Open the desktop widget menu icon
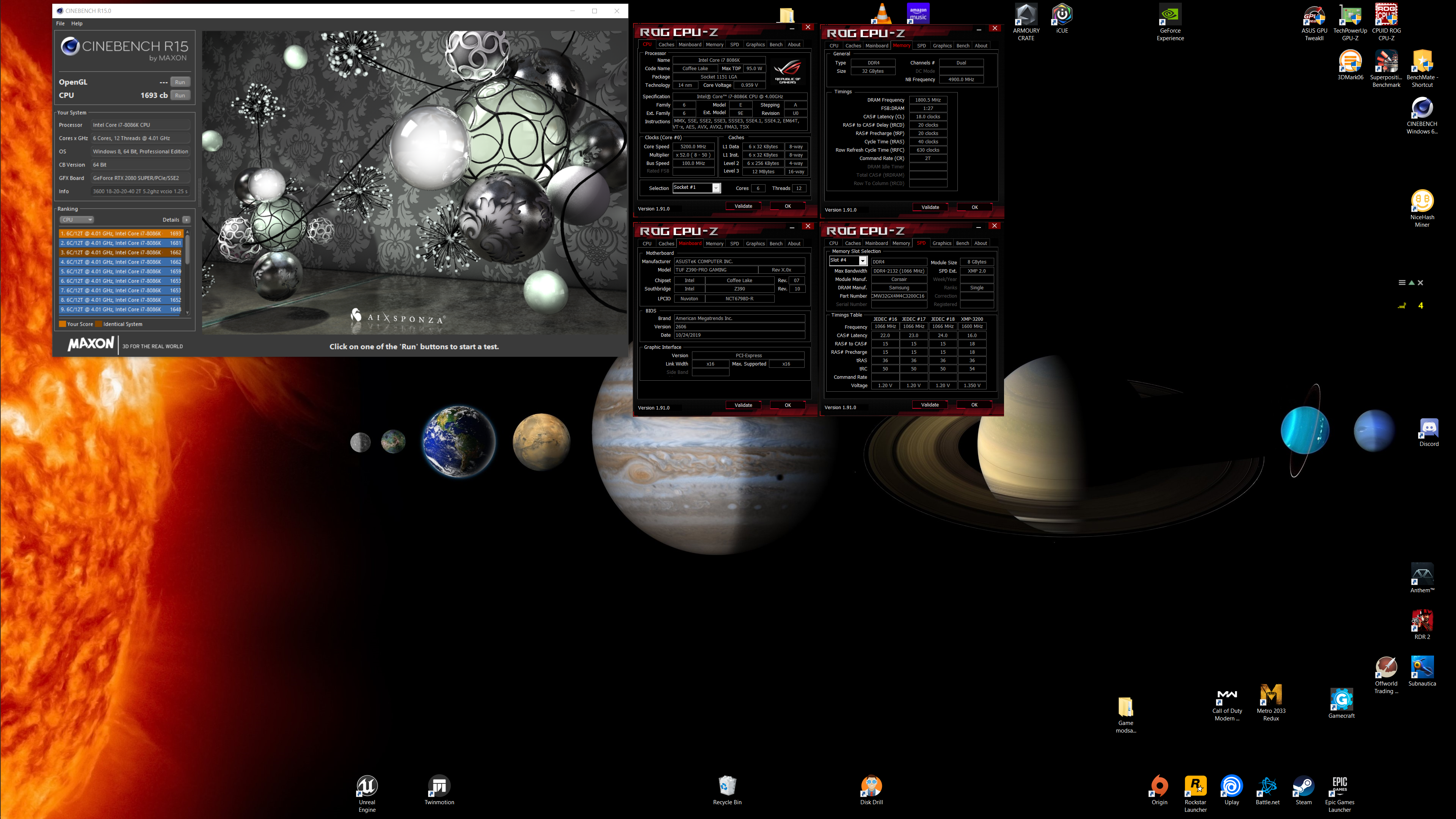 pyautogui.click(x=1402, y=282)
